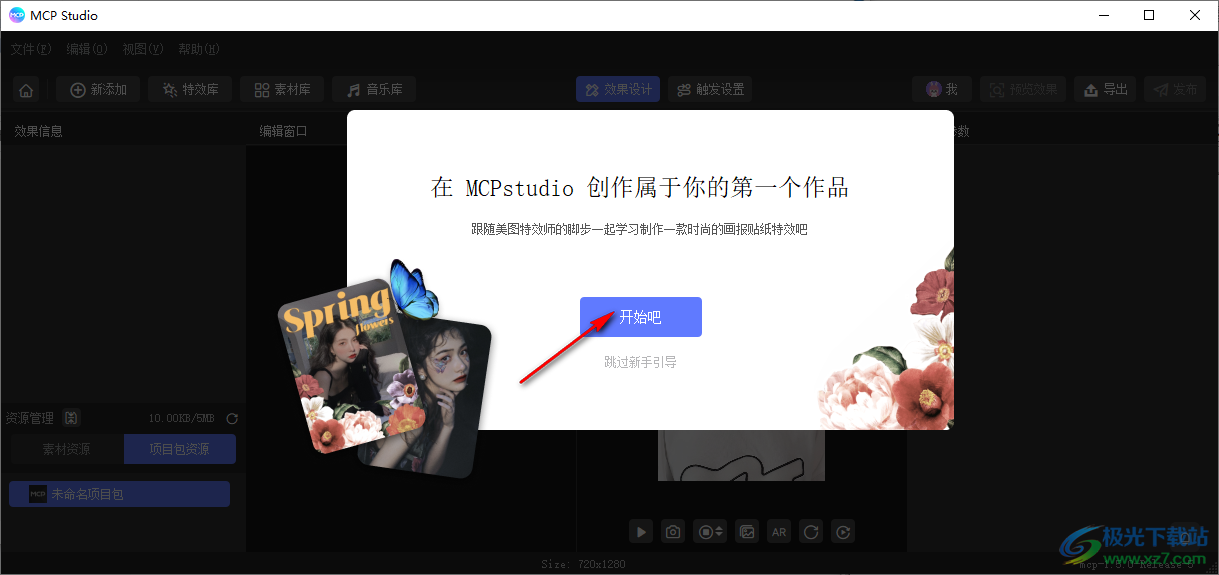This screenshot has width=1219, height=575.
Task: Click the 开始吧 start button
Action: click(x=641, y=317)
